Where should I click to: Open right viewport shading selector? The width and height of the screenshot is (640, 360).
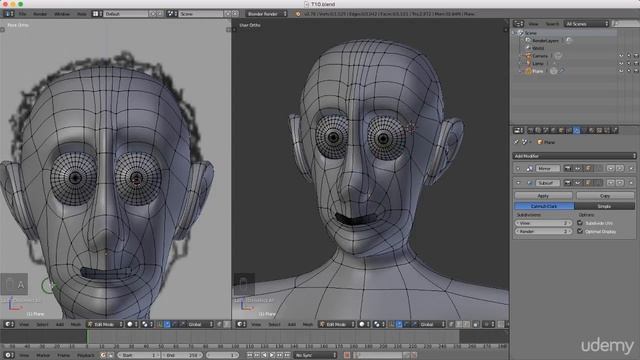[364, 324]
